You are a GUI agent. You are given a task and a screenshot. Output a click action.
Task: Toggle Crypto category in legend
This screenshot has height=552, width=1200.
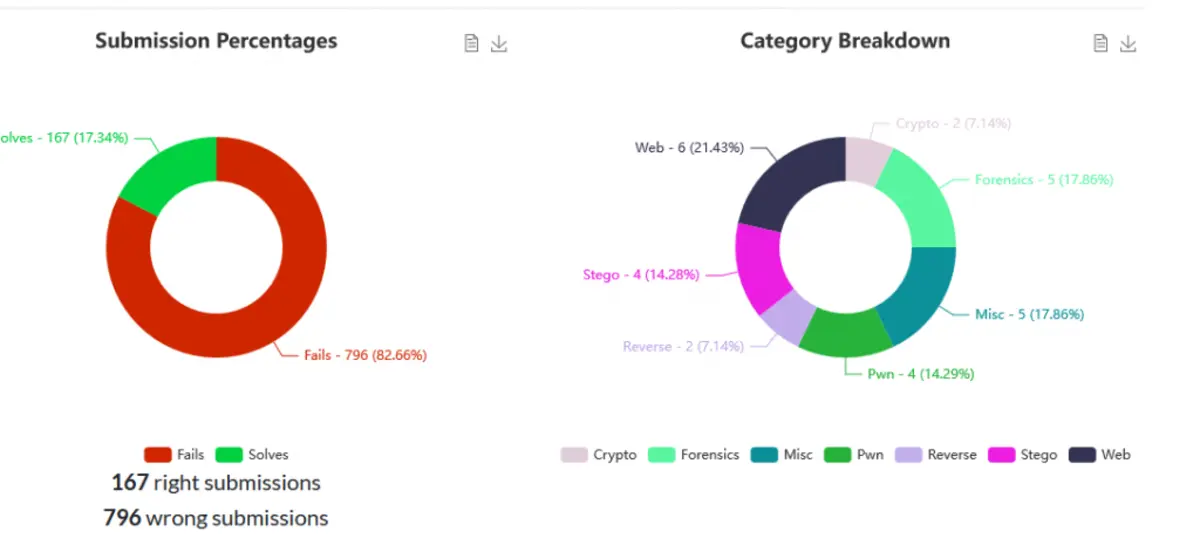tap(598, 454)
